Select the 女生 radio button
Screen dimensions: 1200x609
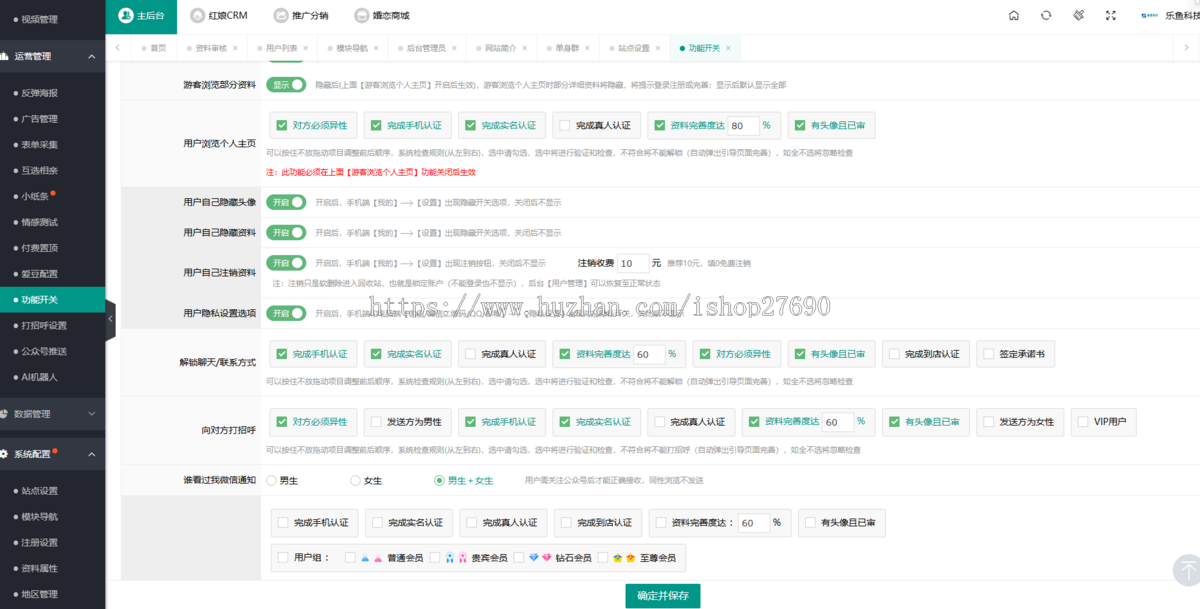(x=355, y=481)
